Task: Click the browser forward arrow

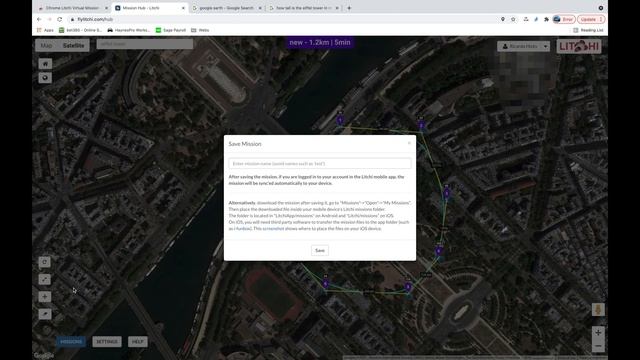Action: 49,19
